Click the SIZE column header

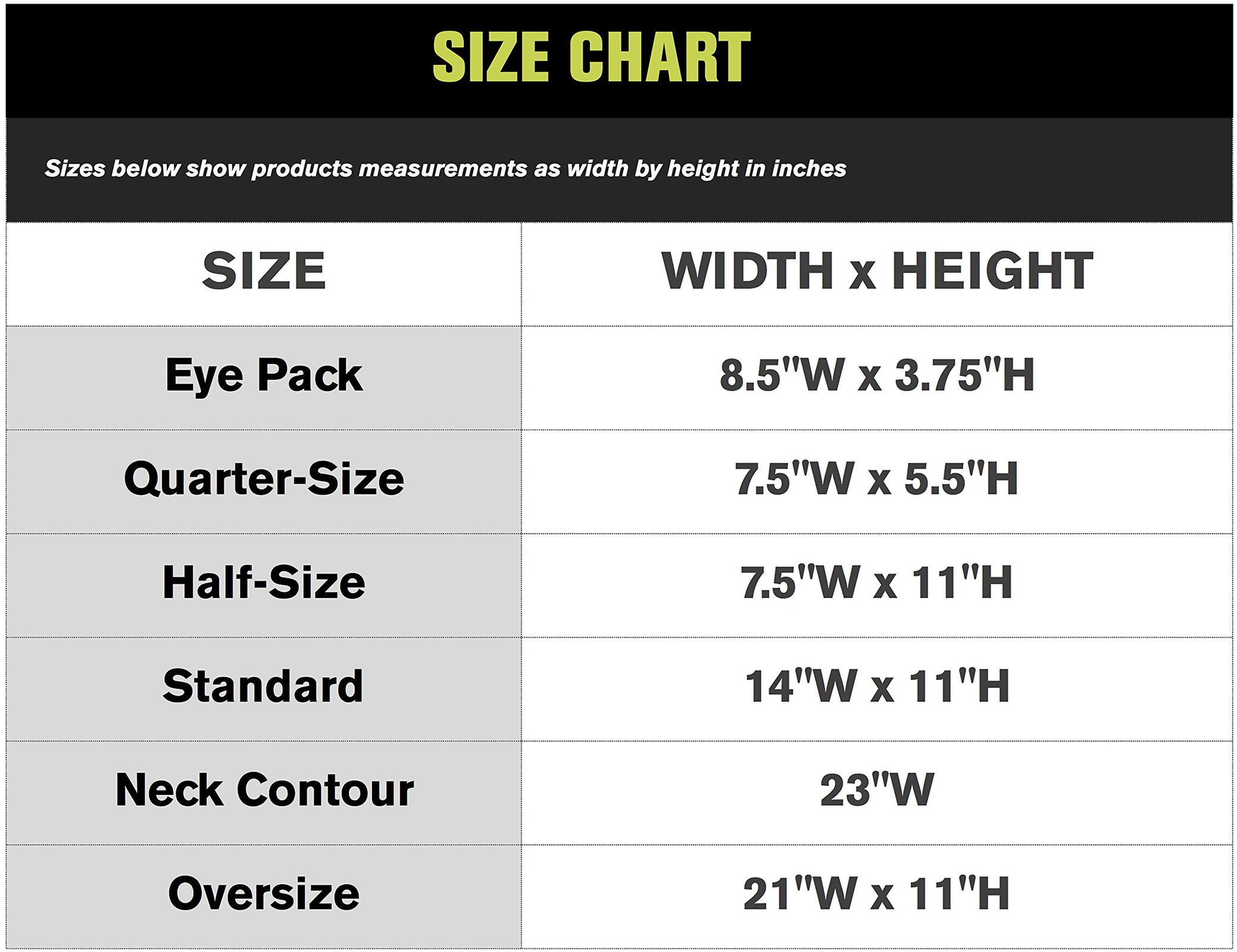[x=264, y=271]
